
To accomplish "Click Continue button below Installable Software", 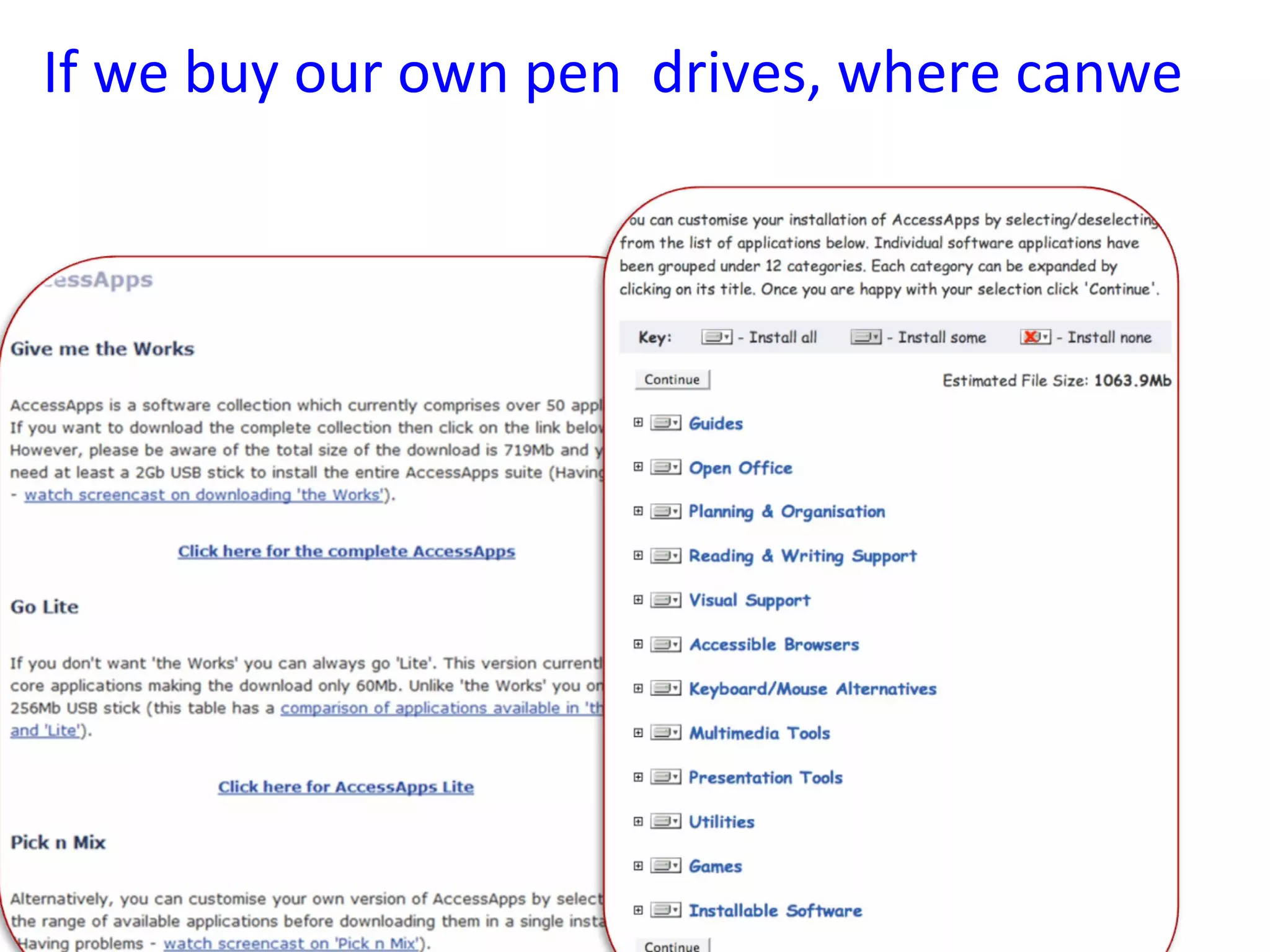I will coord(672,945).
